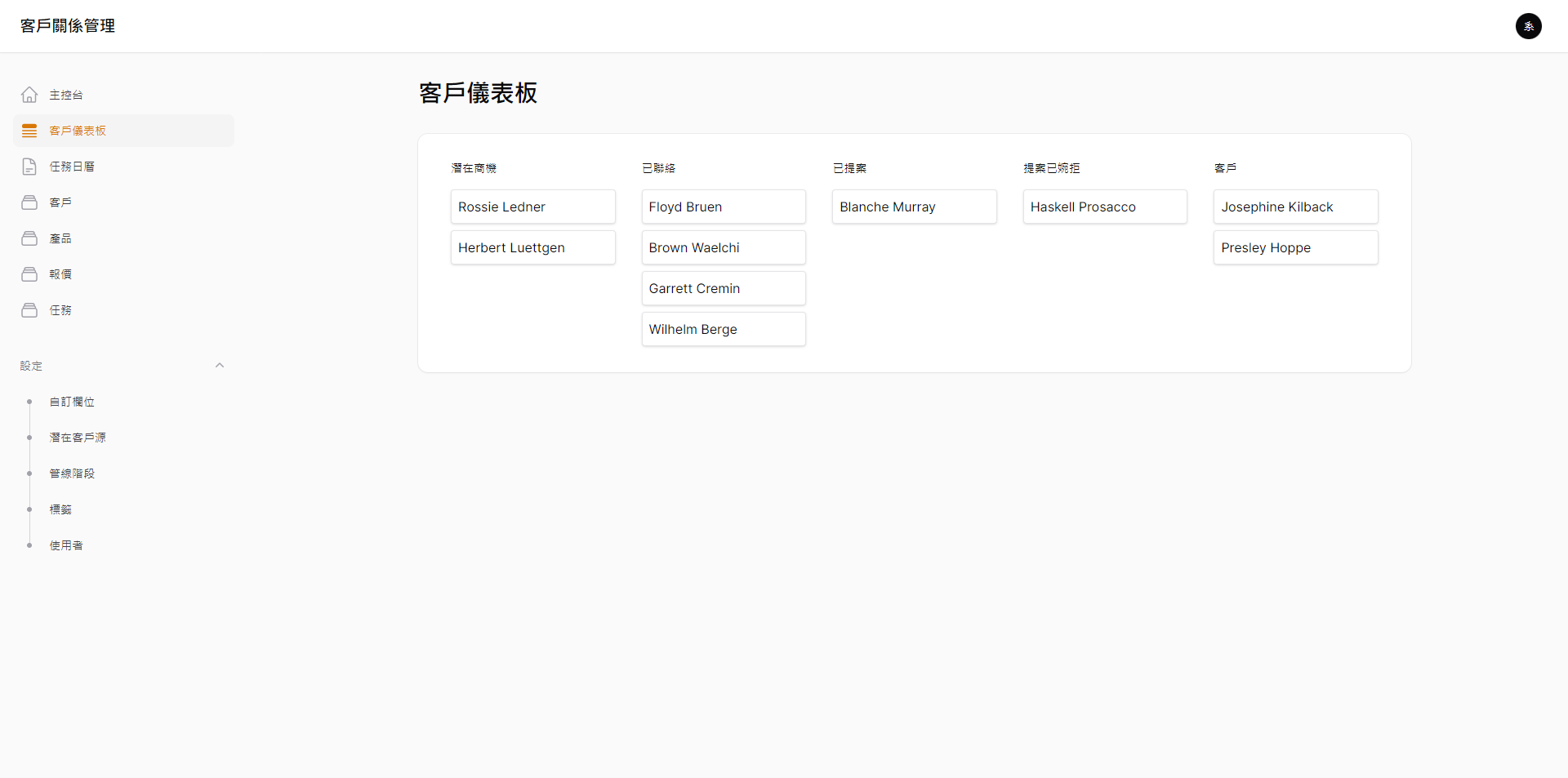This screenshot has height=778, width=1568.
Task: Select the home icon beside 主控台
Action: [x=29, y=94]
